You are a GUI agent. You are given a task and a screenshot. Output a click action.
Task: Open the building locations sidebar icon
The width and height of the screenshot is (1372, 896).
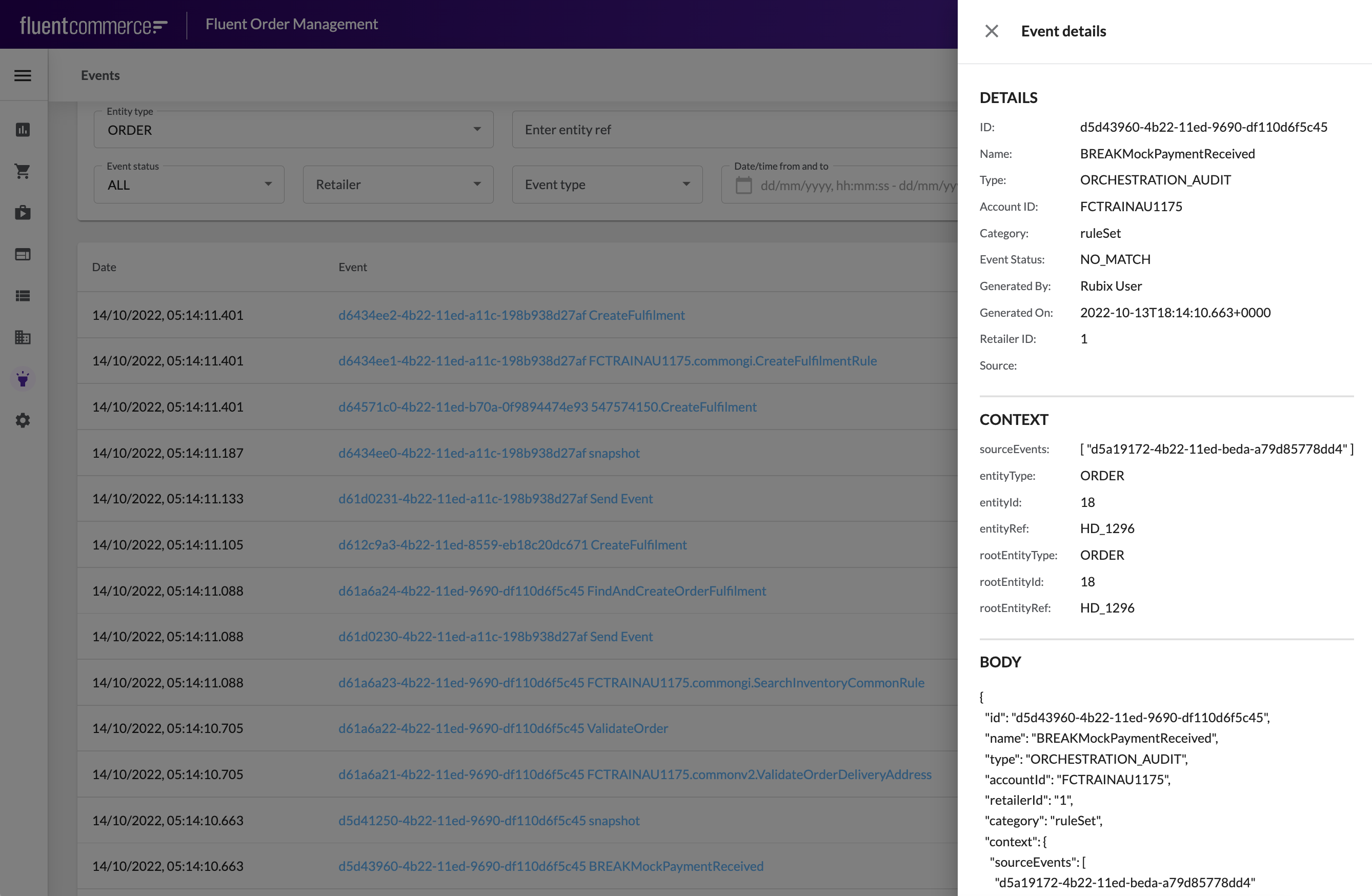23,337
